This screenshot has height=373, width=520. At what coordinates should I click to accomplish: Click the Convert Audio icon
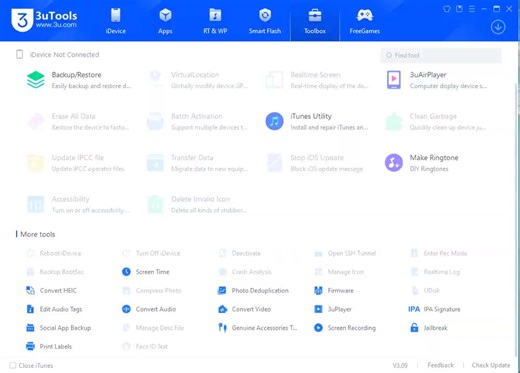[x=126, y=309]
